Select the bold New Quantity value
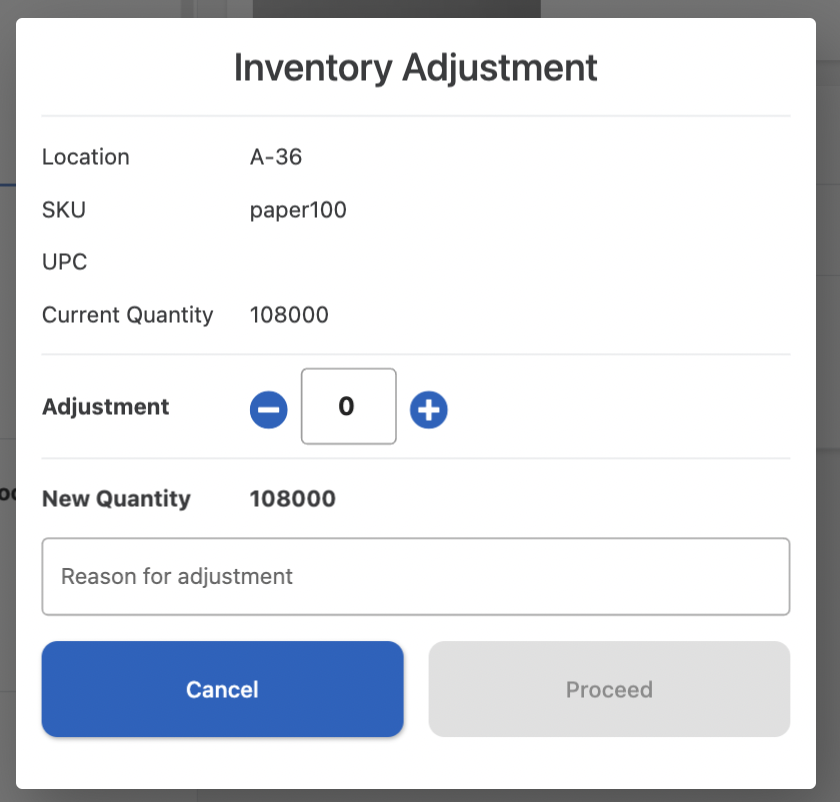 tap(293, 498)
